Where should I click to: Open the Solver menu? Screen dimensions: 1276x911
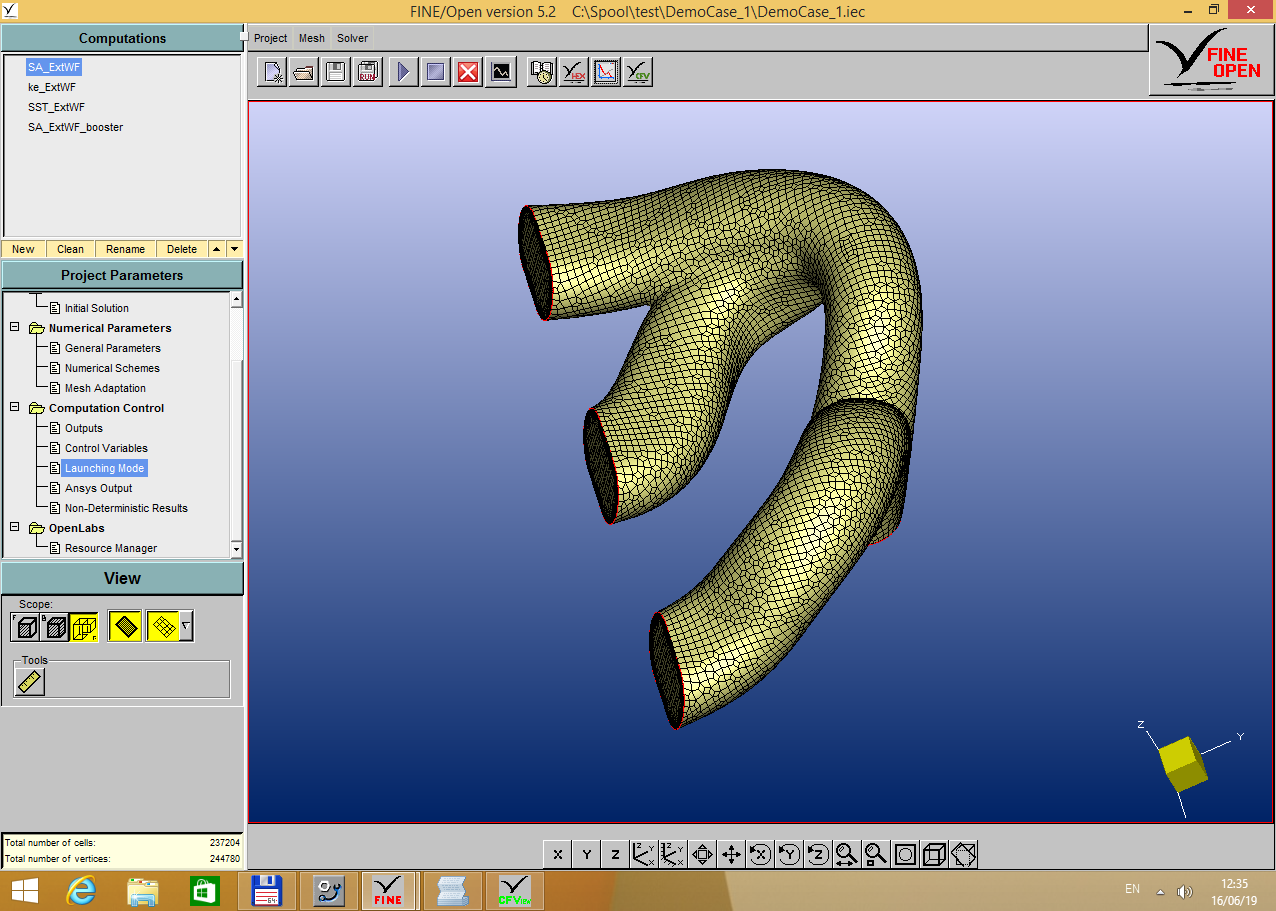[x=352, y=38]
